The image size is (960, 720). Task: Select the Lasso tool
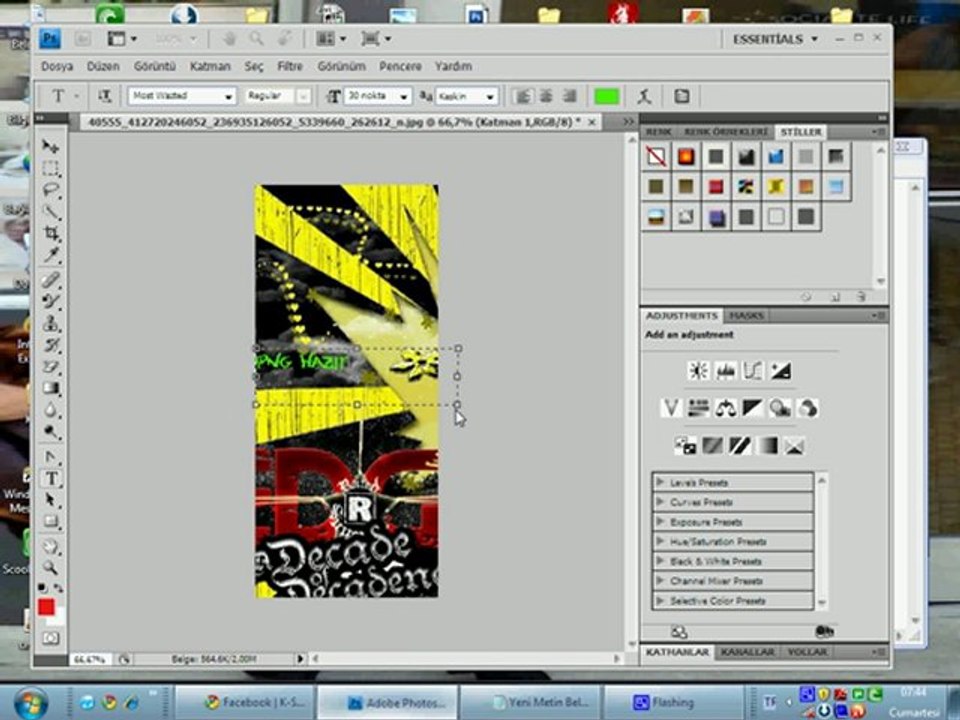50,190
